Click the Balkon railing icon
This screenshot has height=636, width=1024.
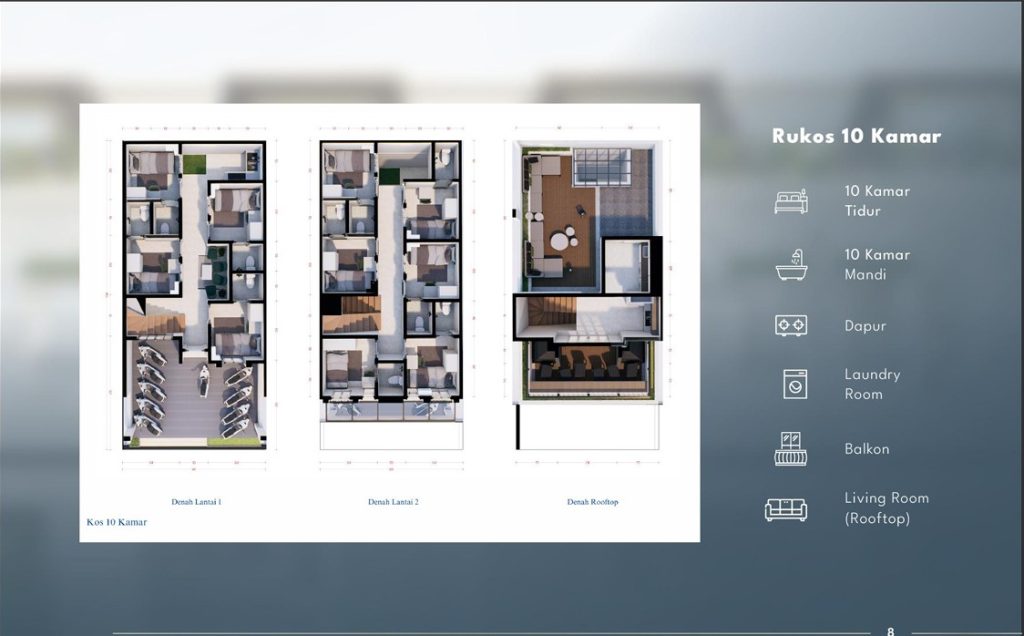[790, 449]
